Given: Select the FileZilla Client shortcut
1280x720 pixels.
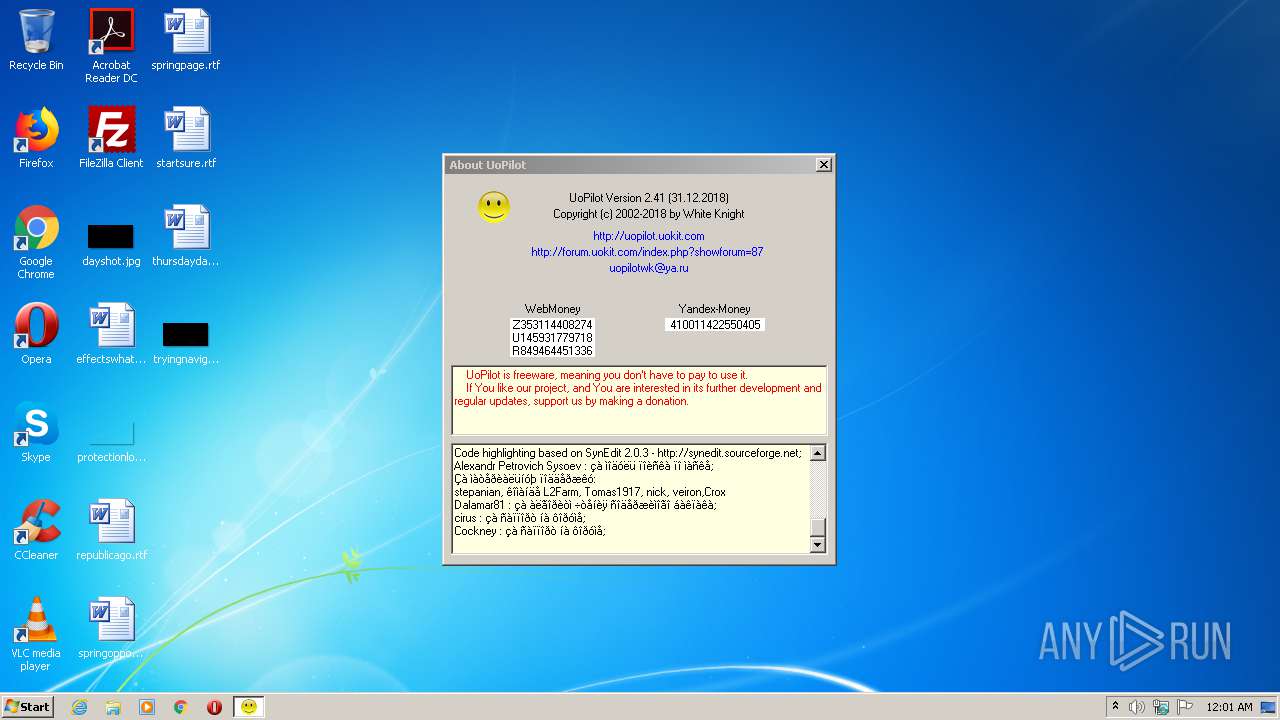Looking at the screenshot, I should 111,139.
